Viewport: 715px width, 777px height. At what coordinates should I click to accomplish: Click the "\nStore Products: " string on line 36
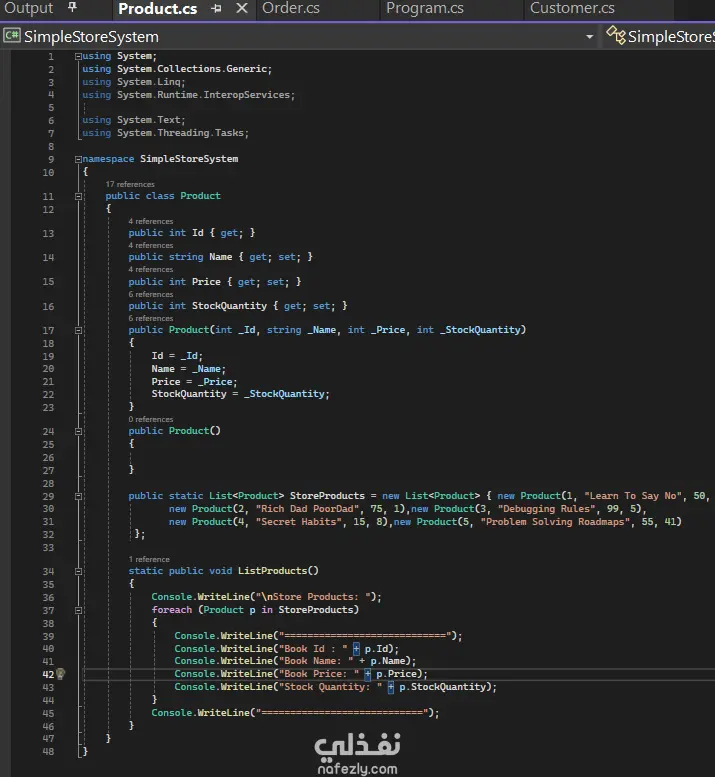(313, 597)
